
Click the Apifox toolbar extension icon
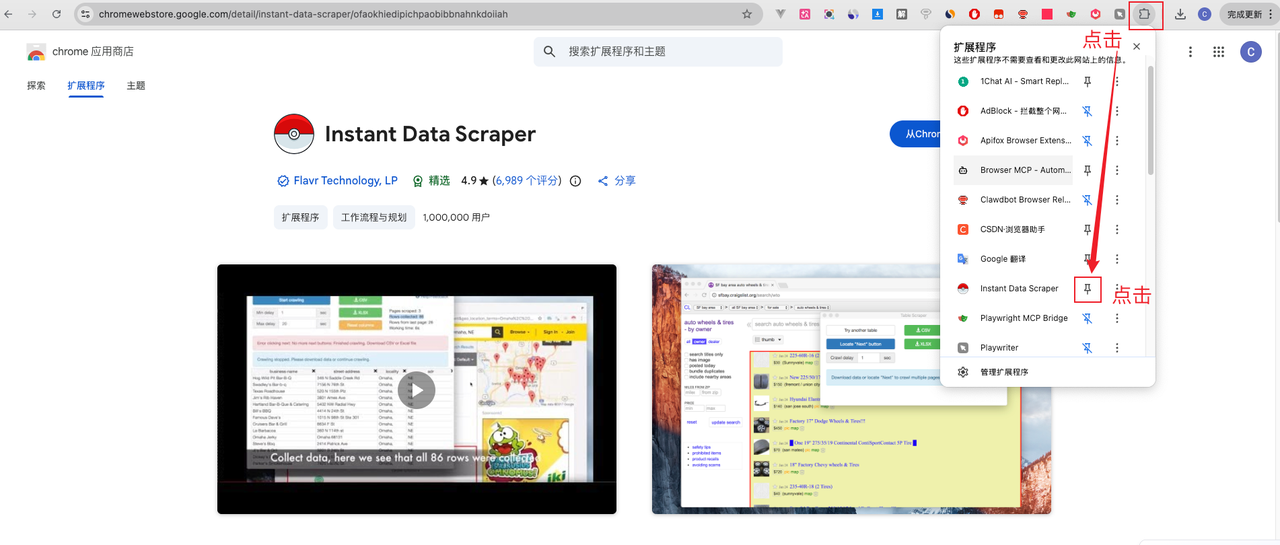click(x=1096, y=14)
